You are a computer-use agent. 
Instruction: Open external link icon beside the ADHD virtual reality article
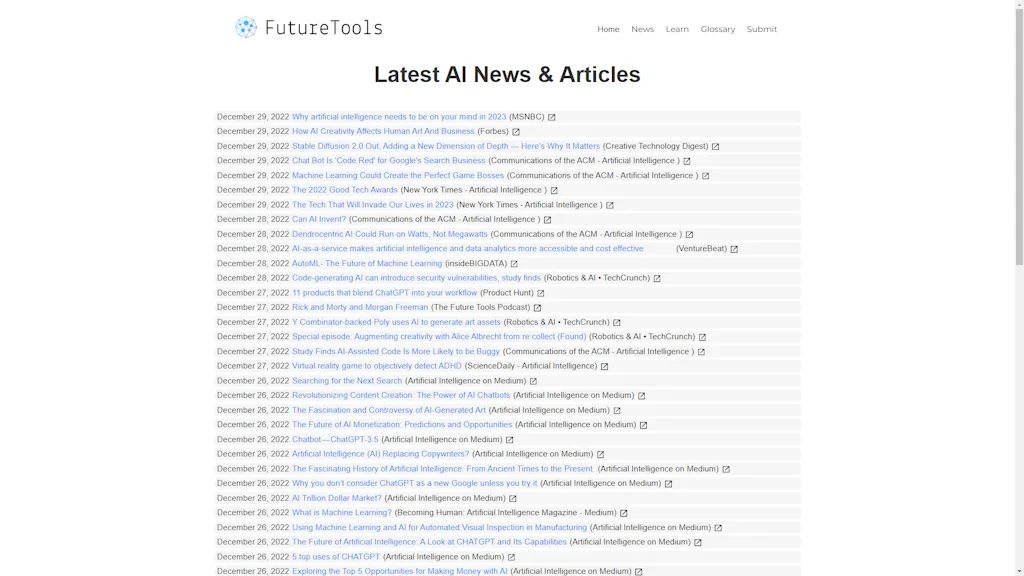tap(605, 366)
